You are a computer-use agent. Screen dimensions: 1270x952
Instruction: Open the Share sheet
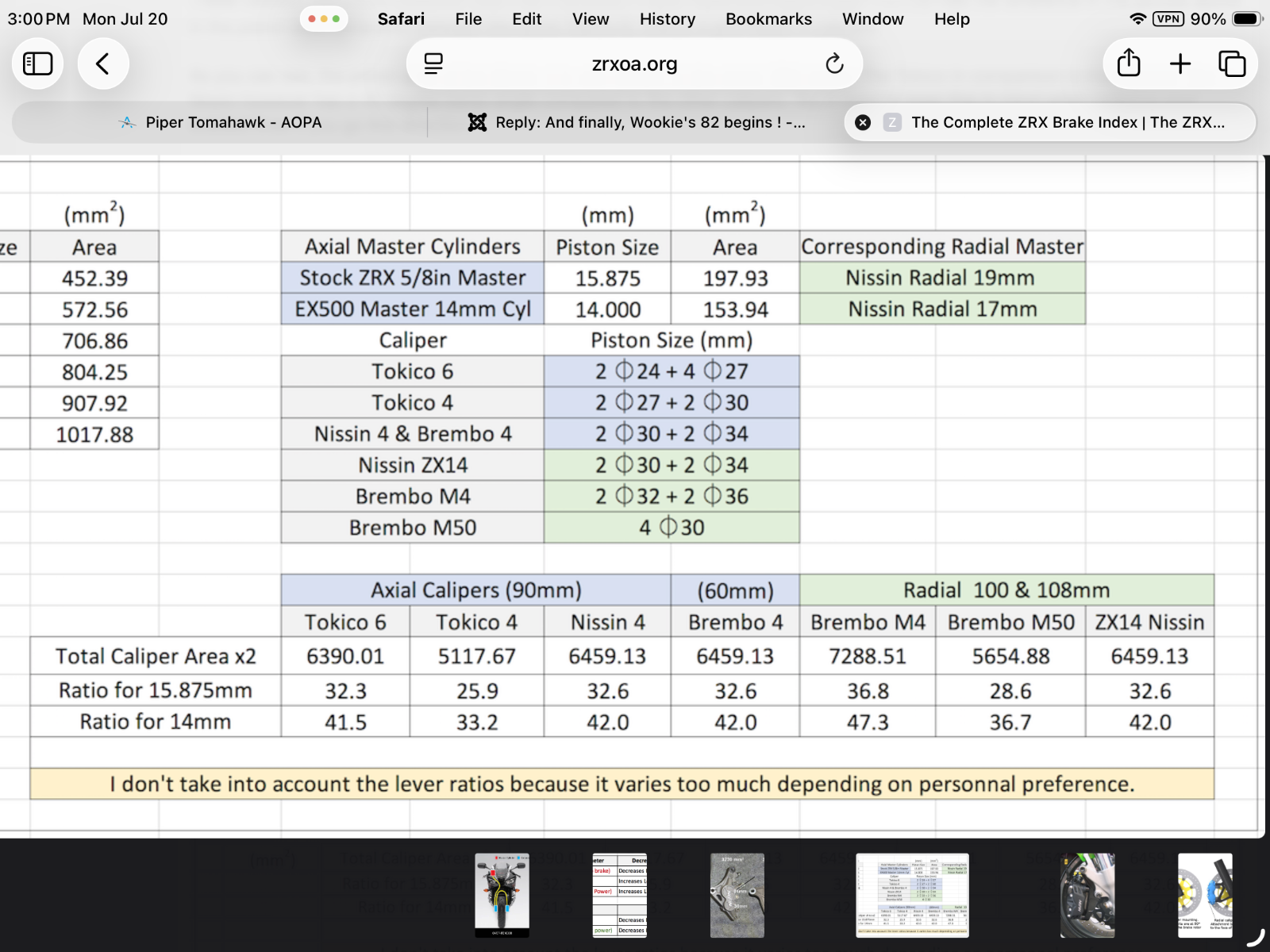[x=1129, y=63]
